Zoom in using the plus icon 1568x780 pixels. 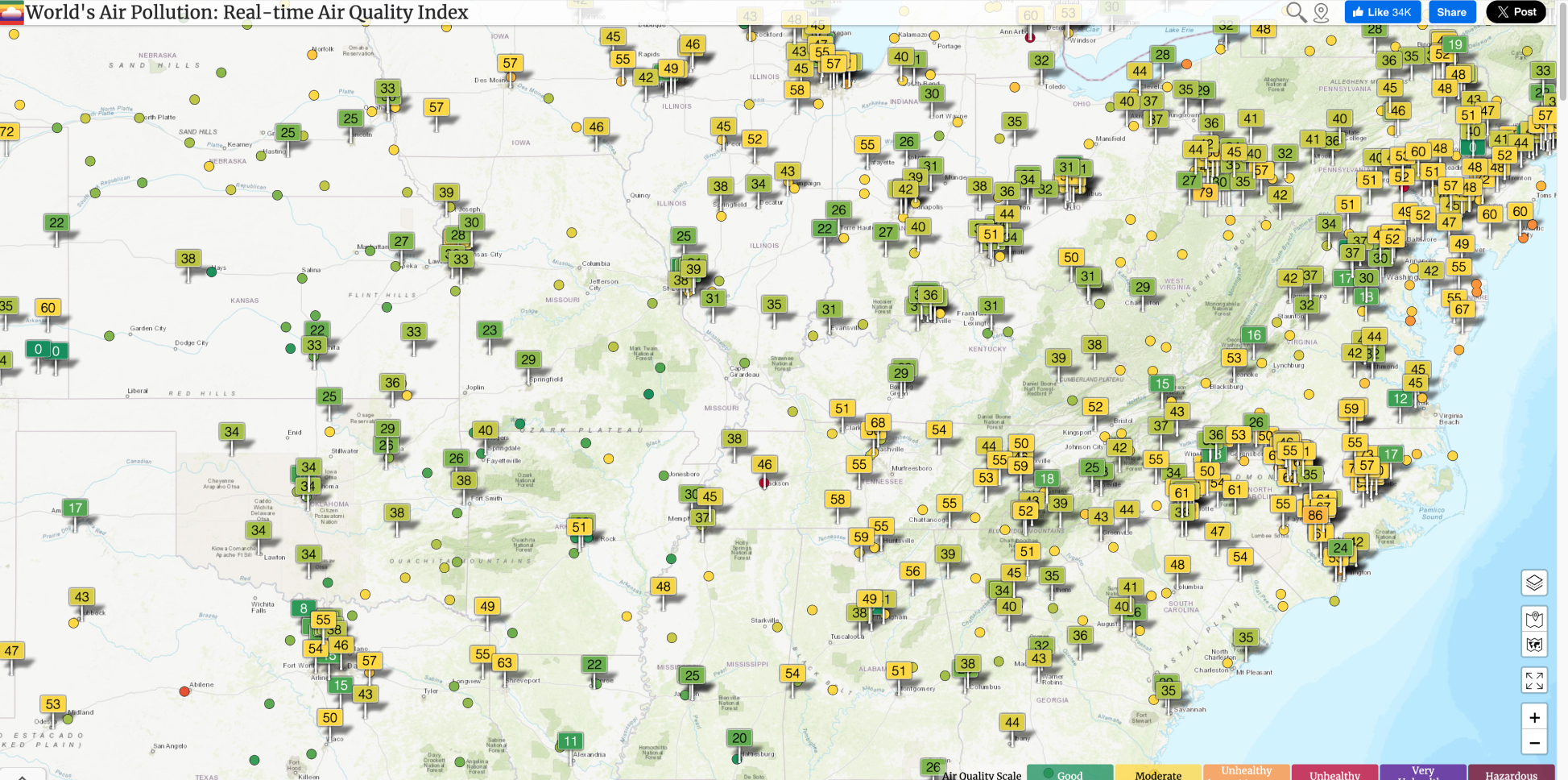(x=1535, y=716)
